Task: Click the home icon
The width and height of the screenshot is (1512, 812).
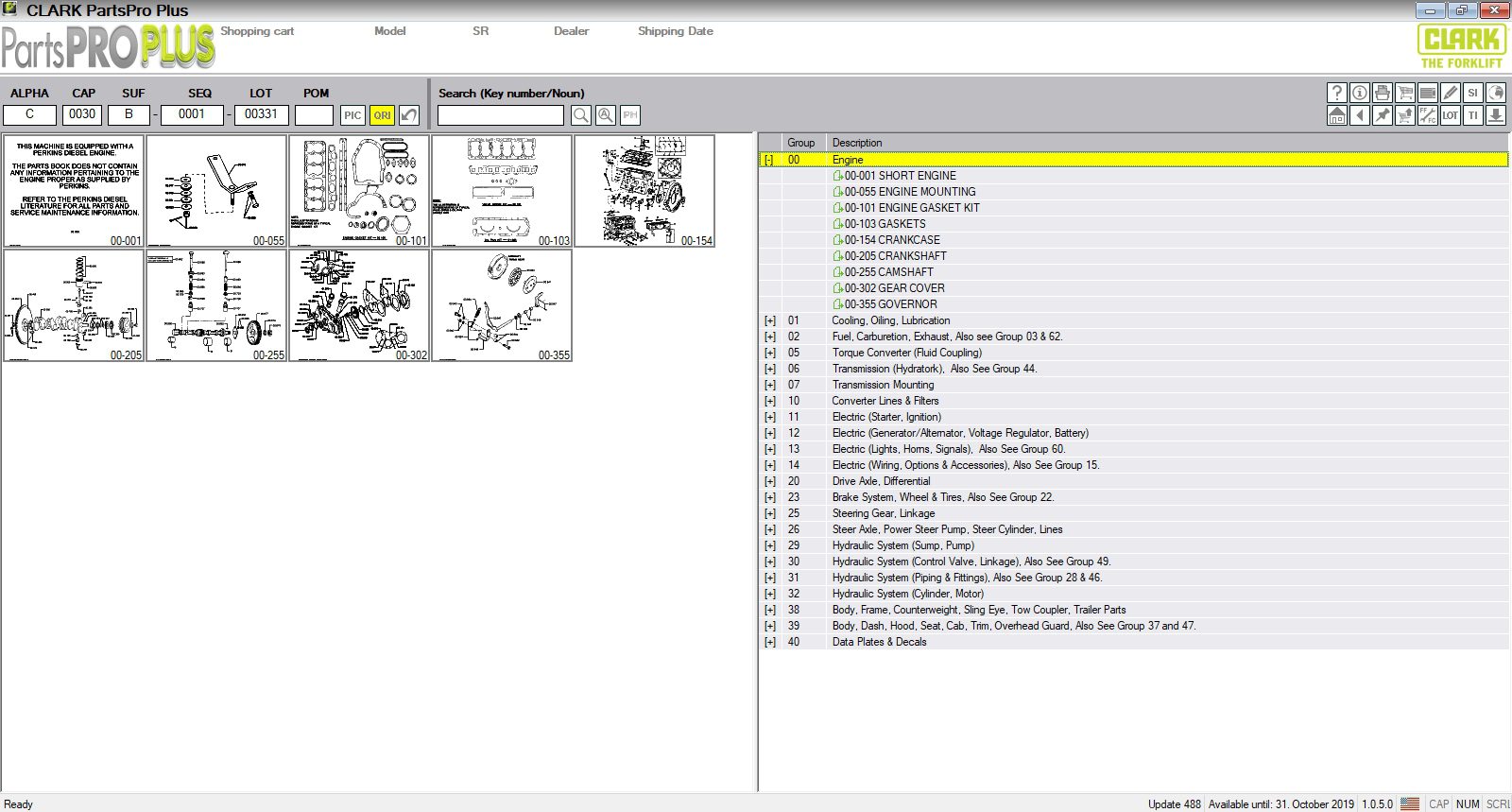Action: click(1336, 115)
